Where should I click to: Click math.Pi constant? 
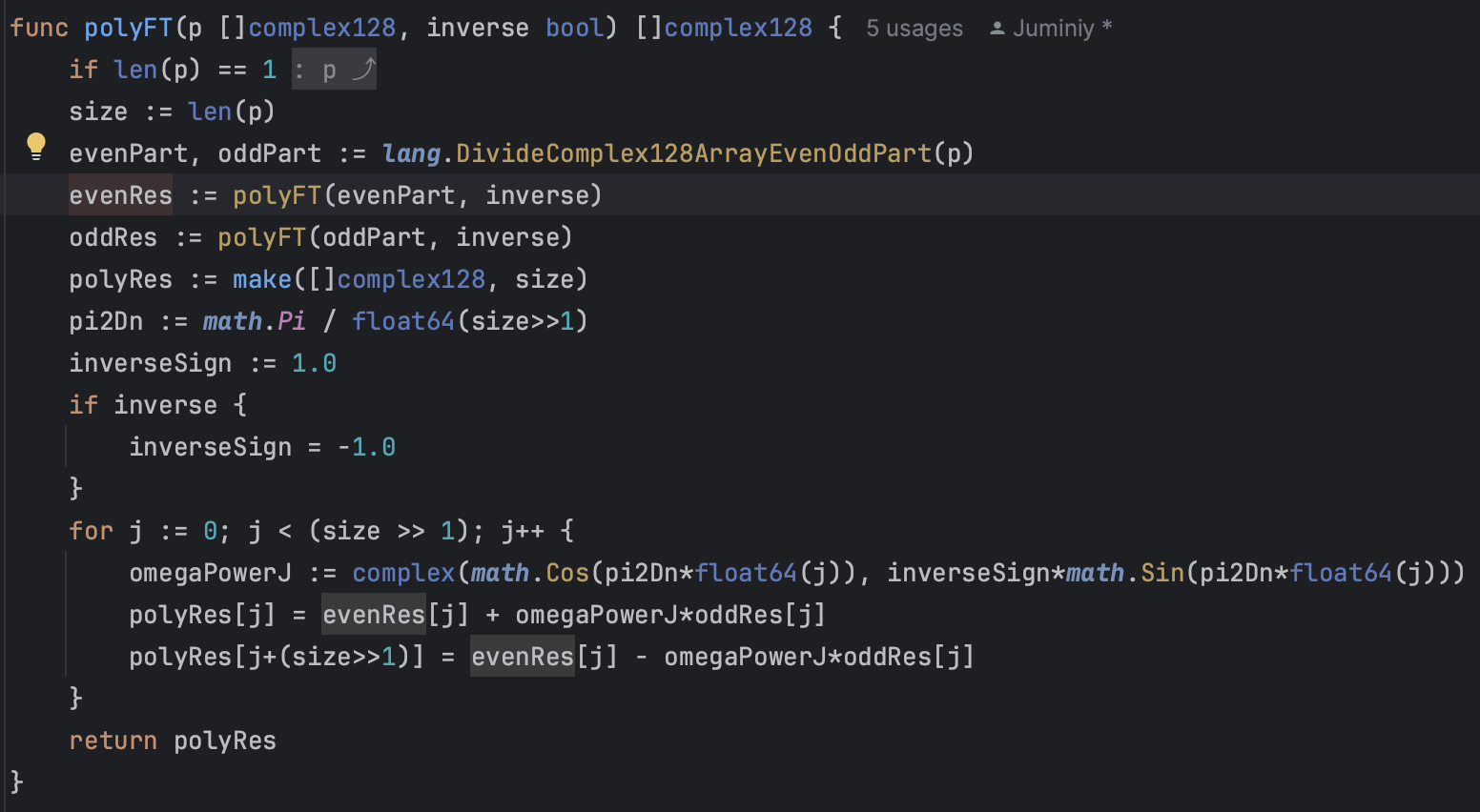coord(255,321)
